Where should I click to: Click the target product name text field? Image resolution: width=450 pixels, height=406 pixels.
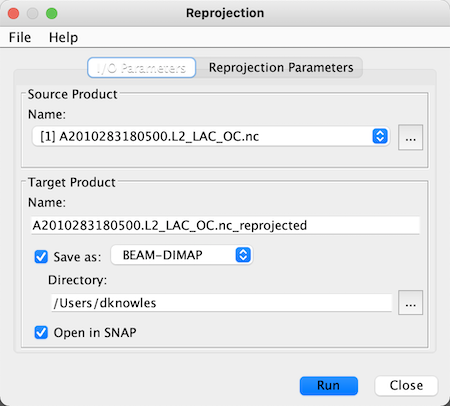[x=225, y=226]
